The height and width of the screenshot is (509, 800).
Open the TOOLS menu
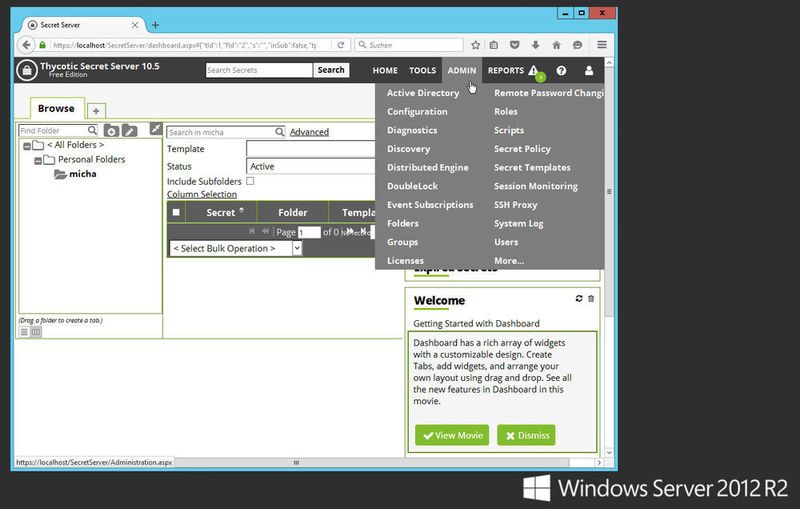tap(422, 70)
